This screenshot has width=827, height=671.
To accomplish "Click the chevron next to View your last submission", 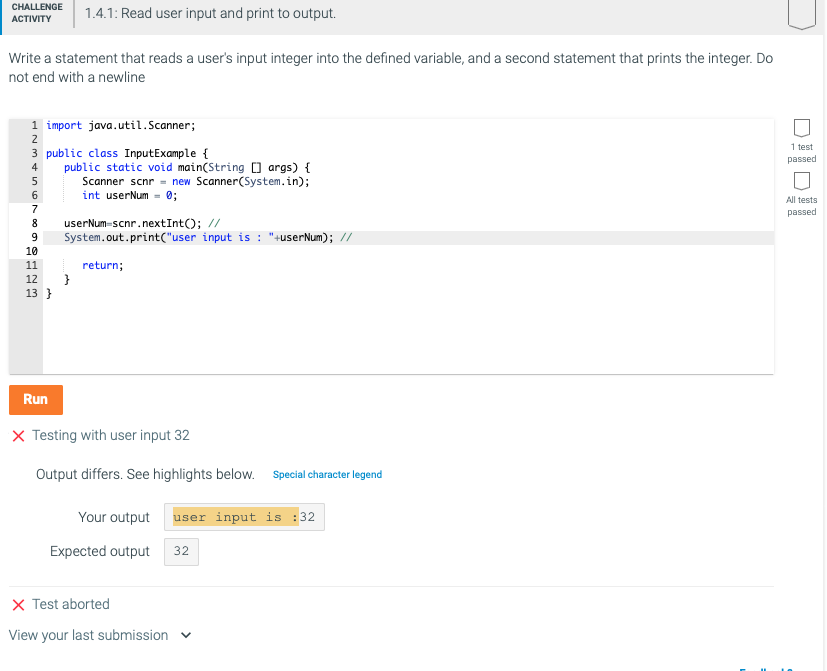I will tap(185, 635).
